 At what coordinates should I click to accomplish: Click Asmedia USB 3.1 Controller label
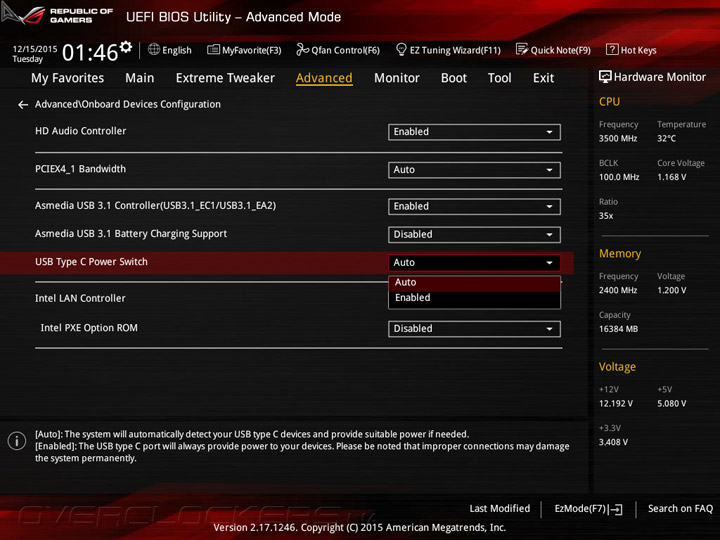[x=155, y=206]
